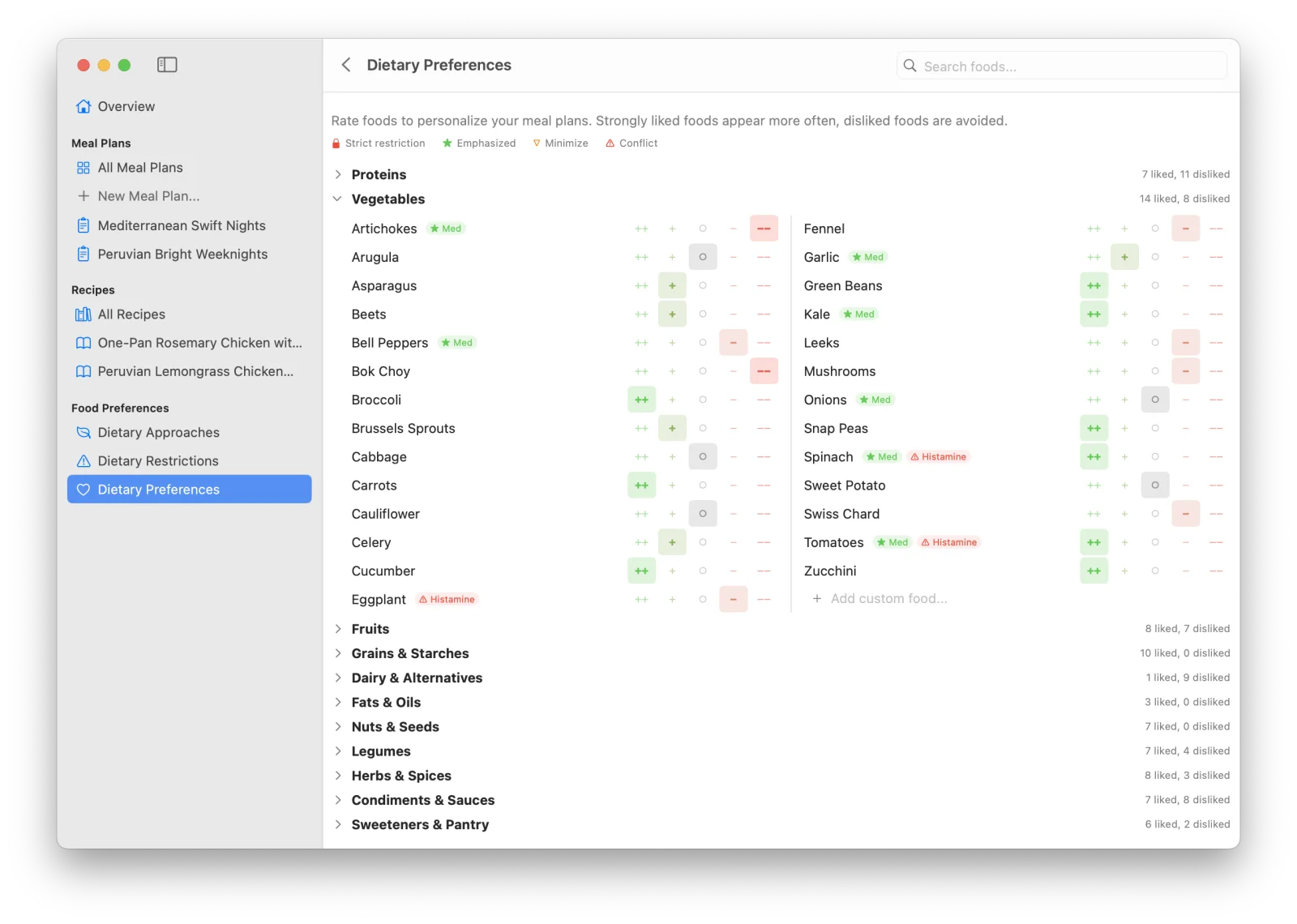Viewport: 1297px width, 924px height.
Task: Go back using the left chevron
Action: click(x=346, y=65)
